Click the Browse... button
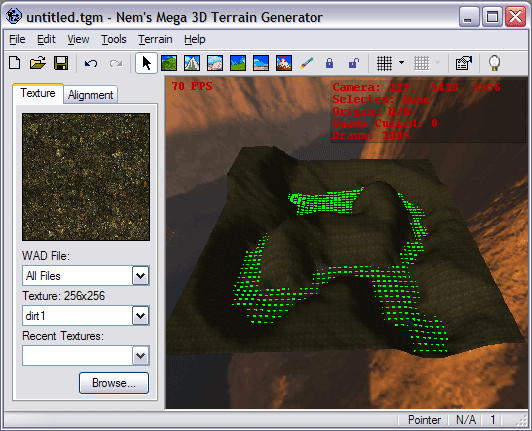Image resolution: width=532 pixels, height=431 pixels. [x=114, y=383]
